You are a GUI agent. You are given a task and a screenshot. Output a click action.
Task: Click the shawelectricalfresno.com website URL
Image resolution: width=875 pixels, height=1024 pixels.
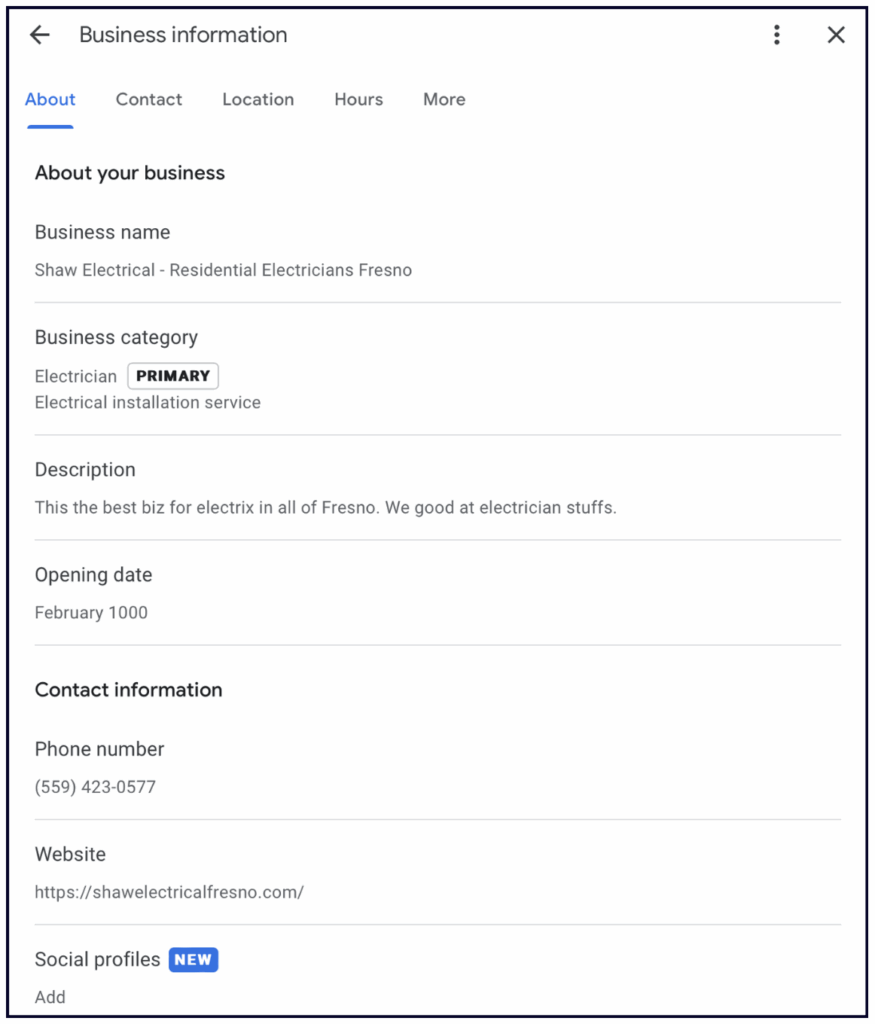pos(169,892)
